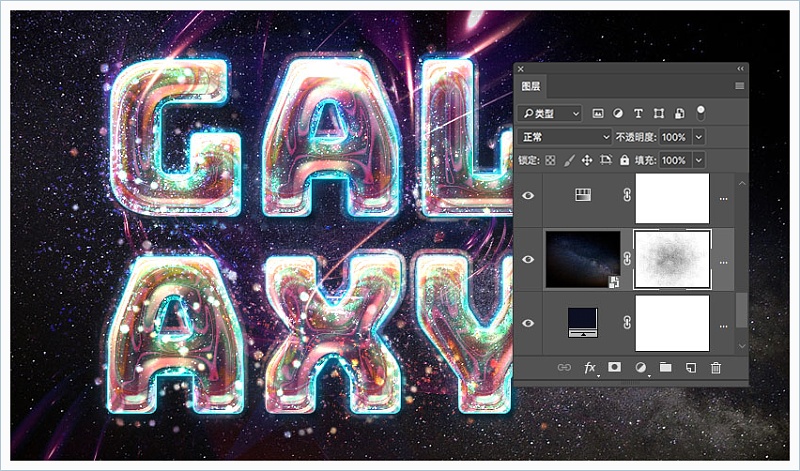This screenshot has height=471, width=800.
Task: Click the lock position move icon
Action: pyautogui.click(x=586, y=160)
